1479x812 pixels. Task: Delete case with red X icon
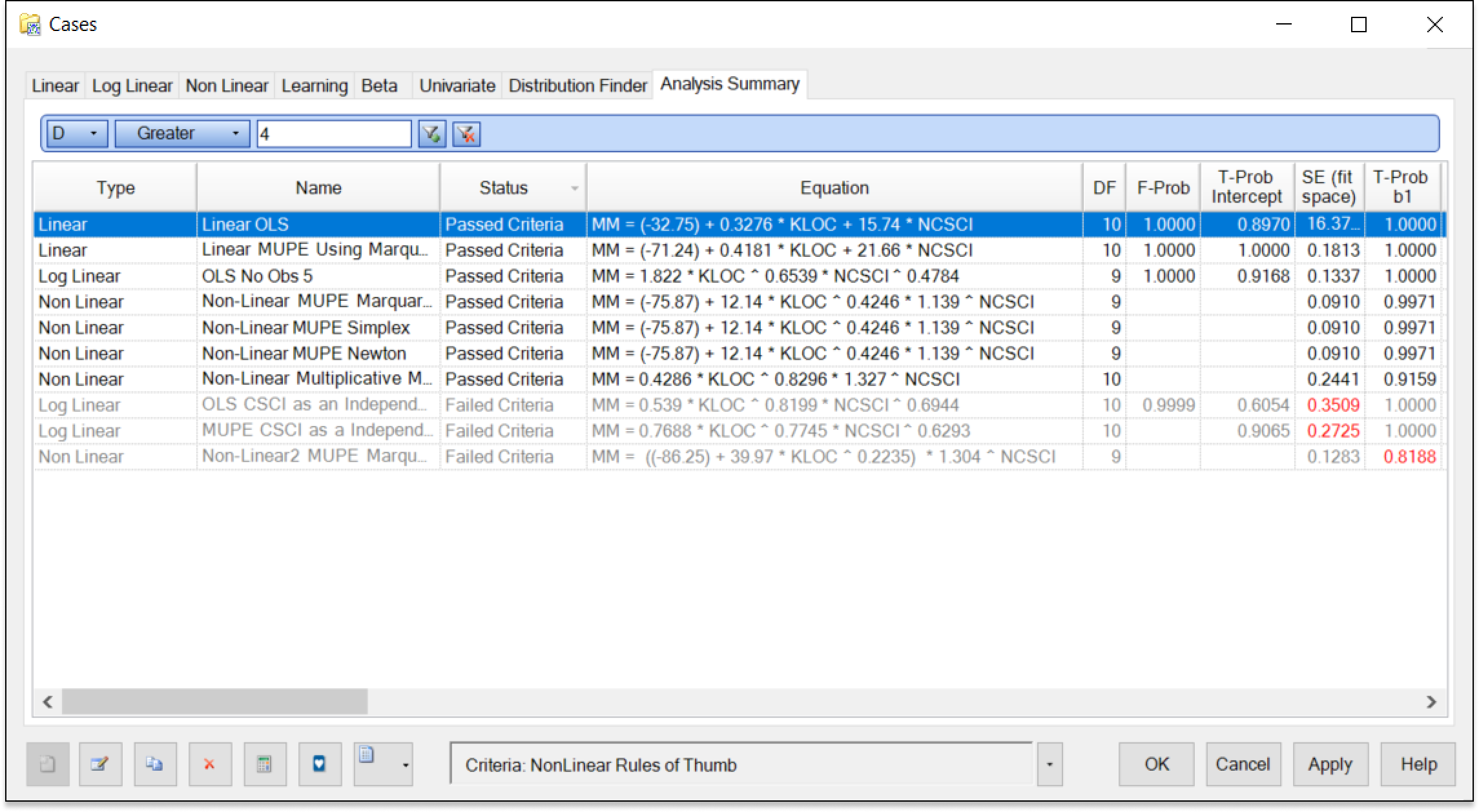(x=210, y=764)
